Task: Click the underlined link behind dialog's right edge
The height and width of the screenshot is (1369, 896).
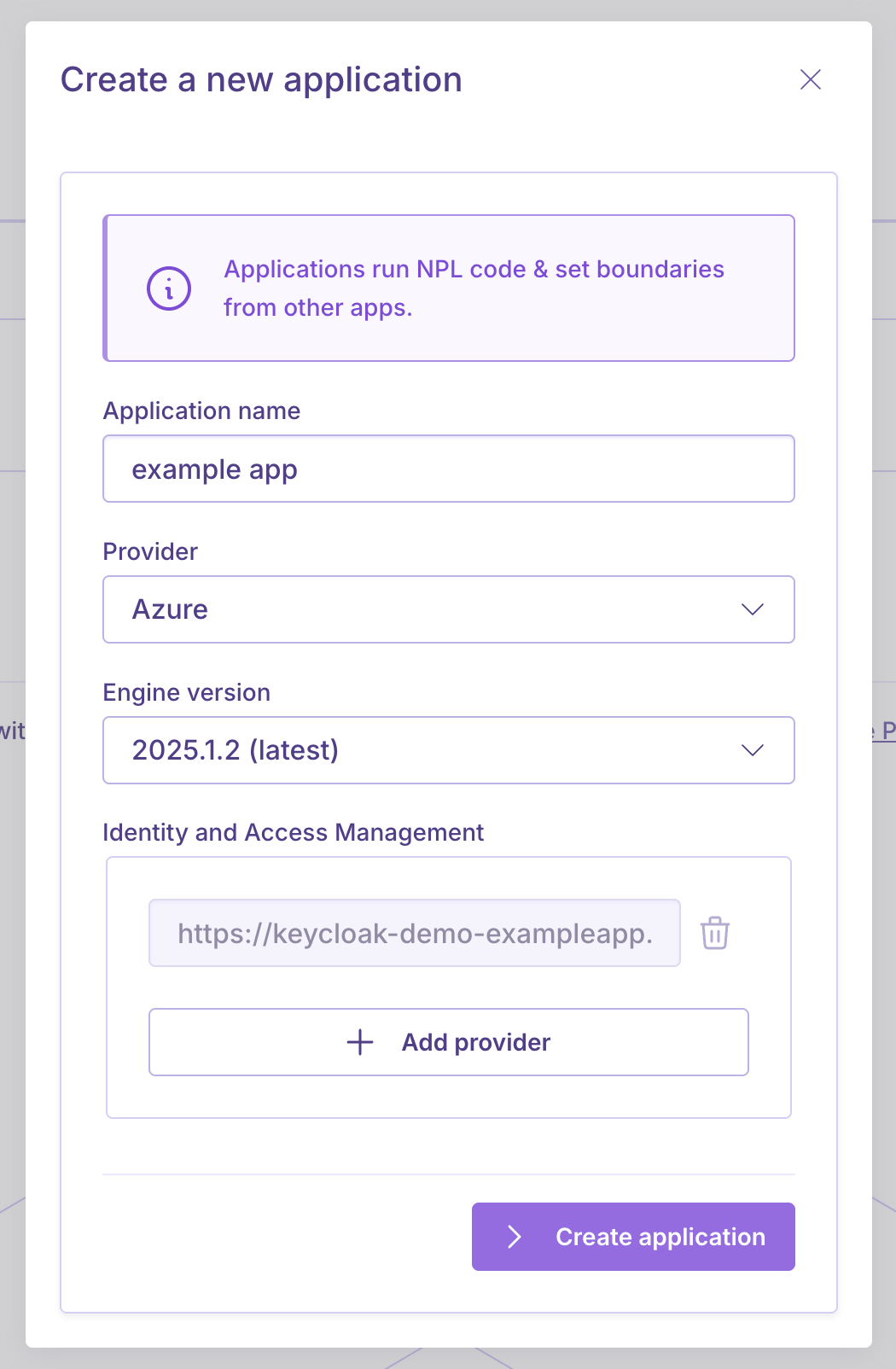Action: coord(885,731)
